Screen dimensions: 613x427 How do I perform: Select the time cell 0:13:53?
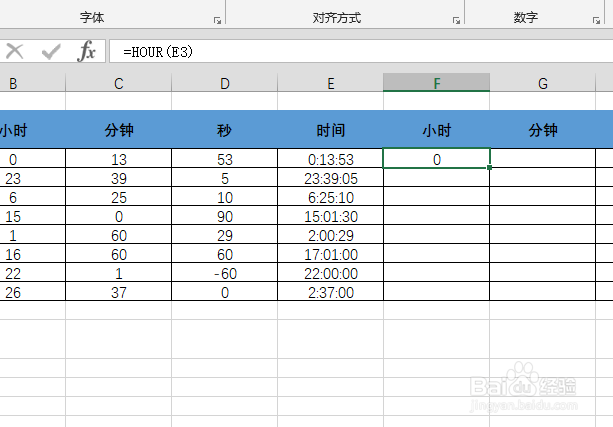pyautogui.click(x=331, y=159)
